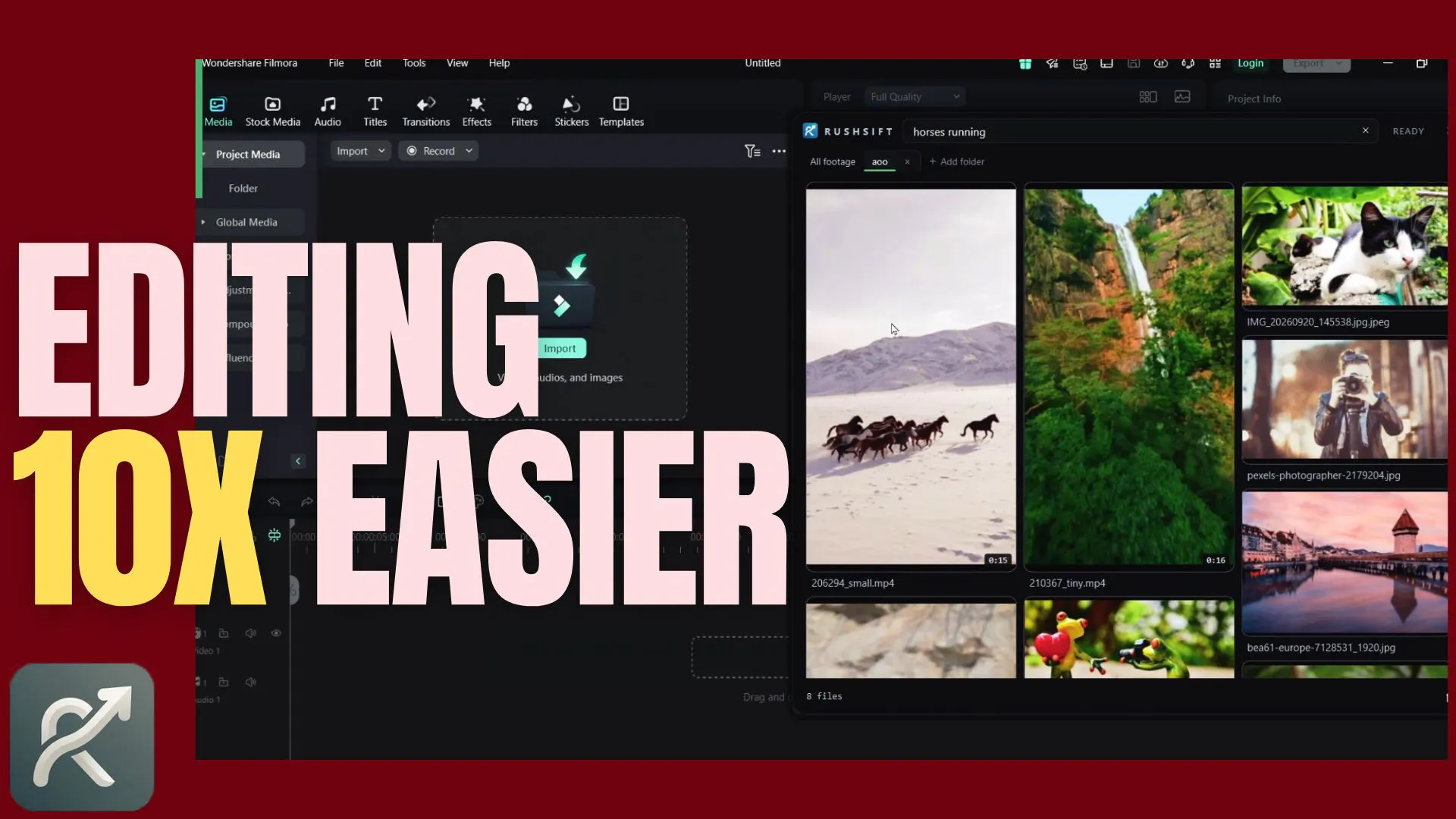Open the Titles tab
1456x819 pixels.
[375, 111]
